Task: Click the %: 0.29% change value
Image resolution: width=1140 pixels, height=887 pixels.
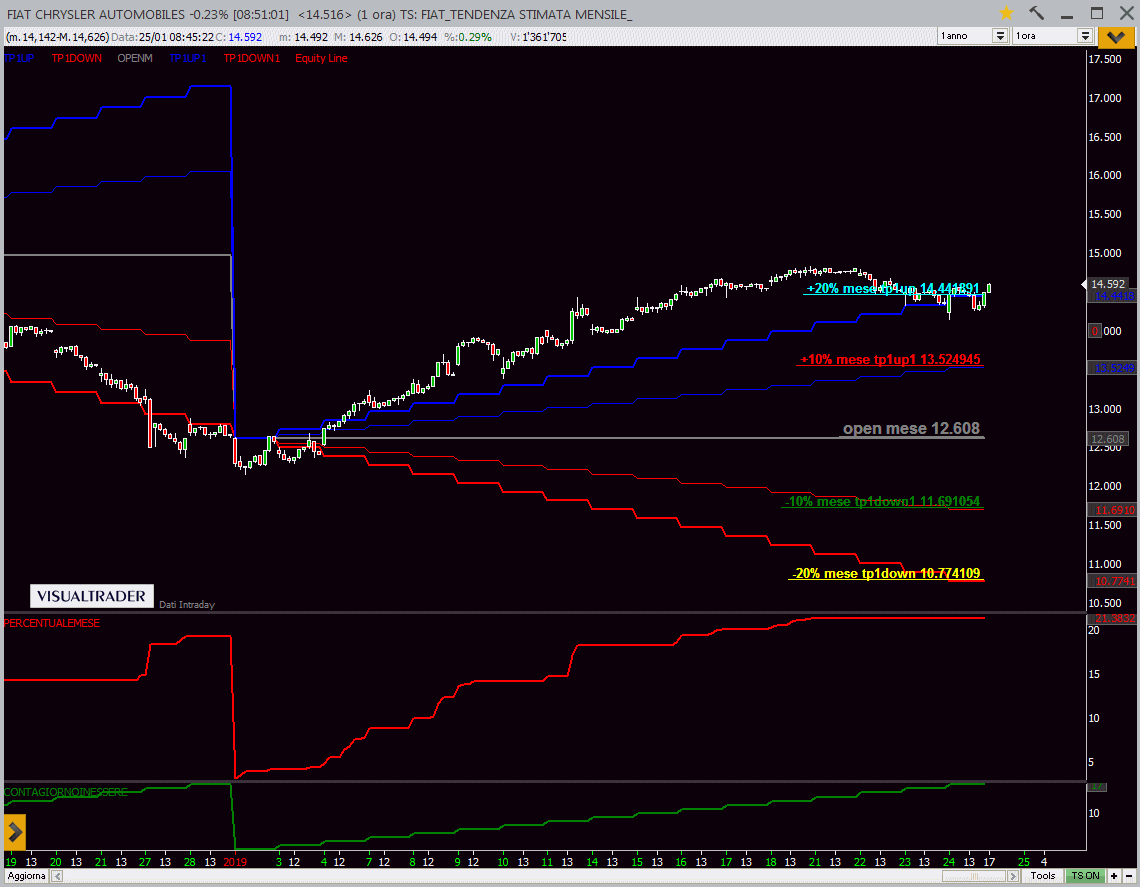Action: (475, 37)
